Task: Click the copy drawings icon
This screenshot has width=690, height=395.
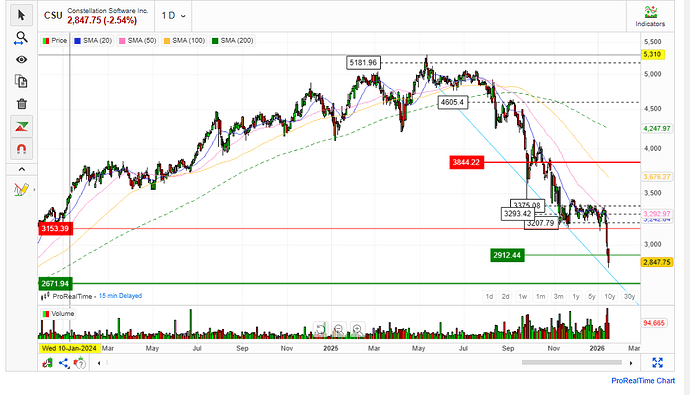Action: click(21, 81)
